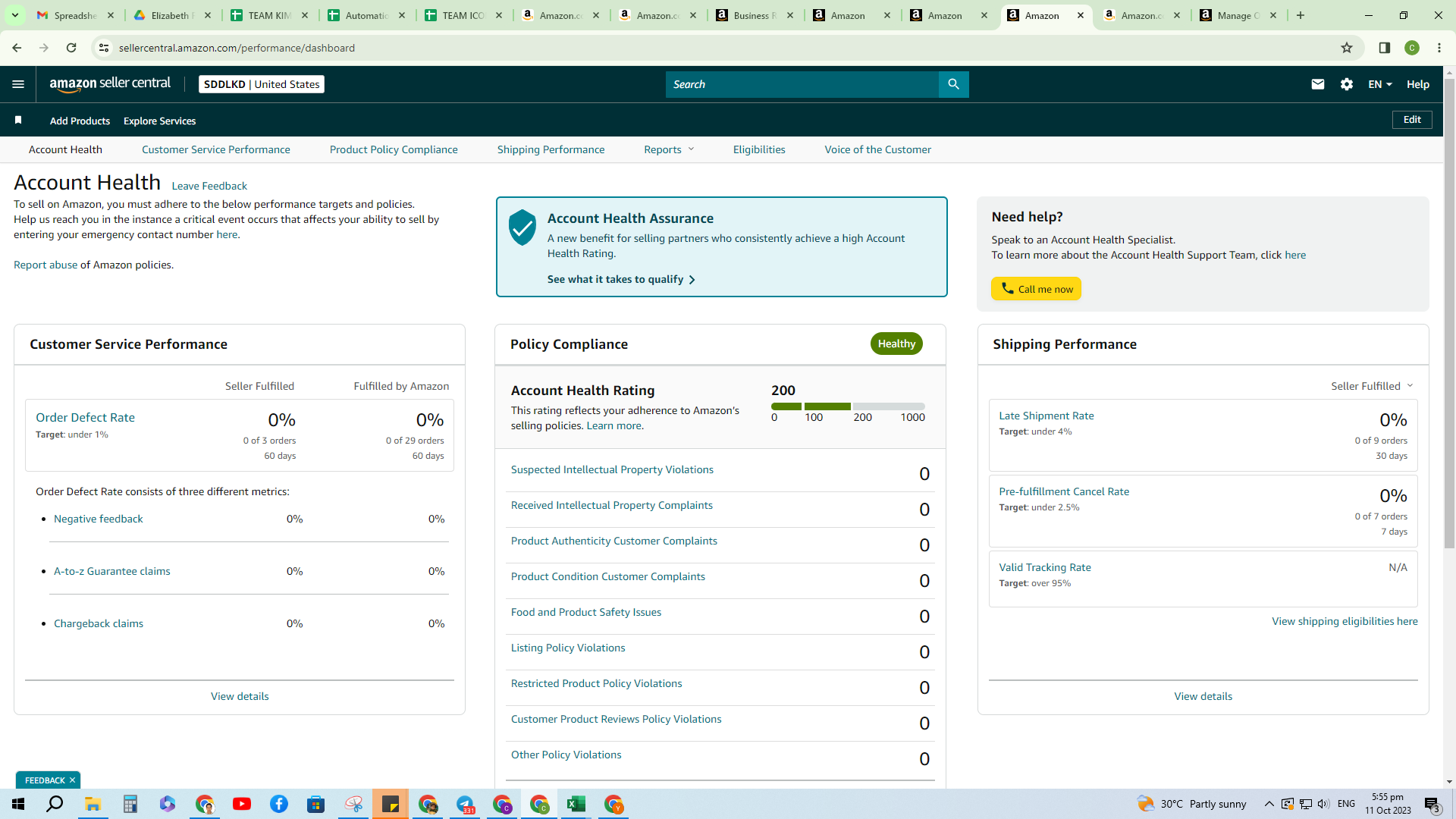Image resolution: width=1456 pixels, height=819 pixels.
Task: Click the Chrome profile avatar
Action: coord(1412,48)
